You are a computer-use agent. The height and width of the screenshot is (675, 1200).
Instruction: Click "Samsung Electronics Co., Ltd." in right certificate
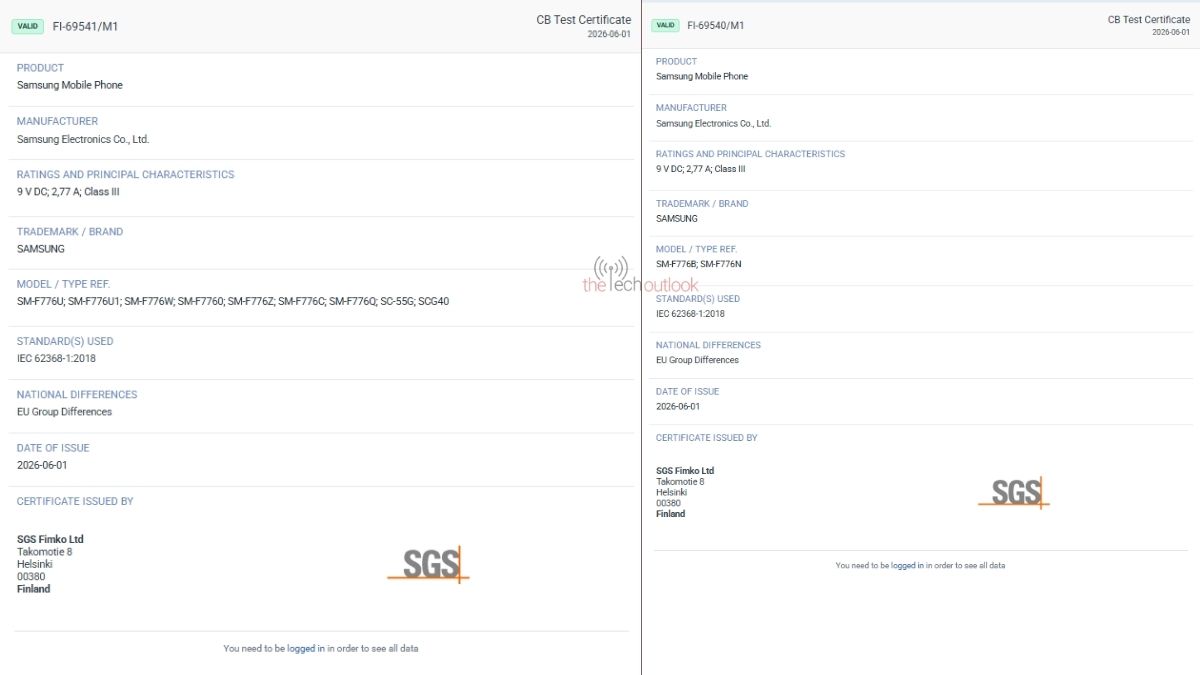pyautogui.click(x=714, y=124)
